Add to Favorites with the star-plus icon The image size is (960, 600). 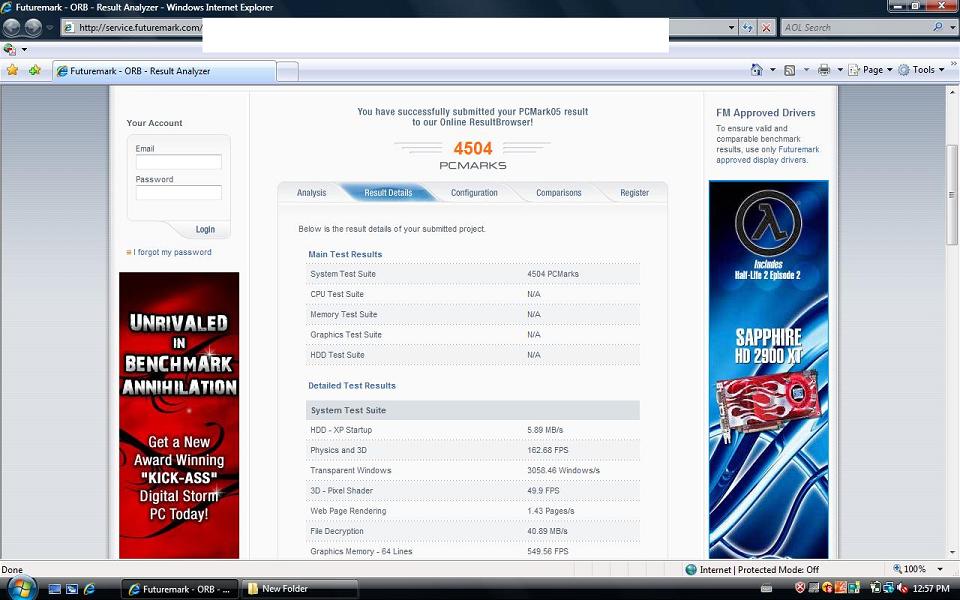(x=35, y=70)
